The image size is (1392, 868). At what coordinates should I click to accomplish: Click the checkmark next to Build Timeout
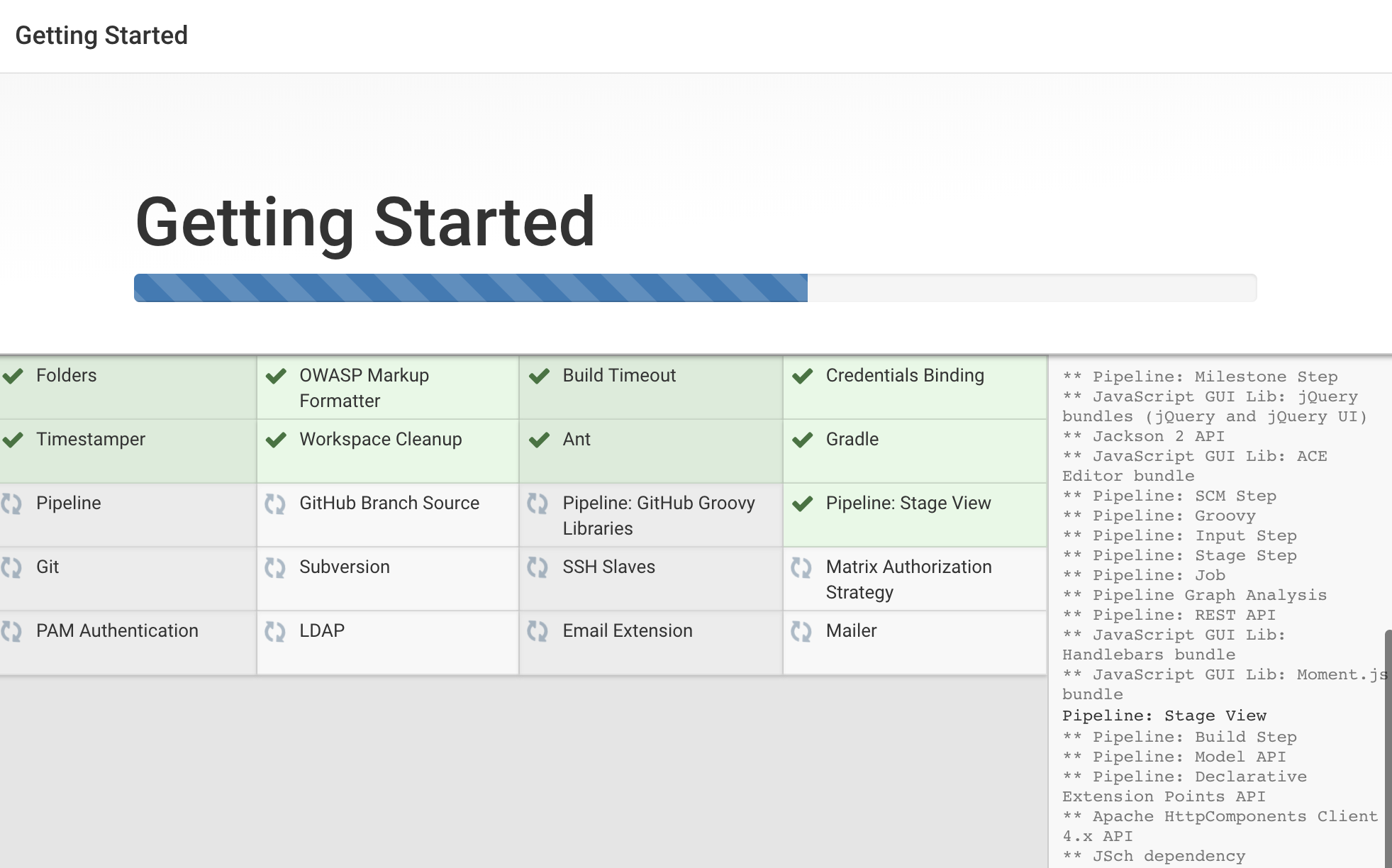(539, 376)
